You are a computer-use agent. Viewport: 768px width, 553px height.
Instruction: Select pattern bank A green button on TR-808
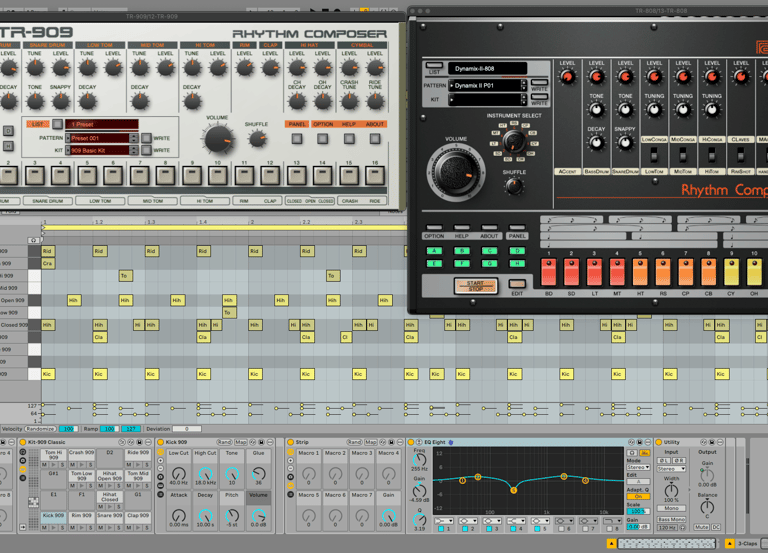(434, 251)
